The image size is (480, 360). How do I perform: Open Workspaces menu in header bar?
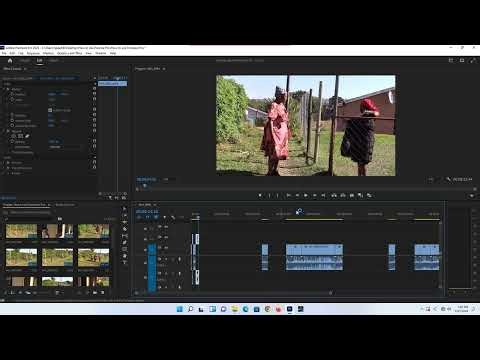(451, 60)
